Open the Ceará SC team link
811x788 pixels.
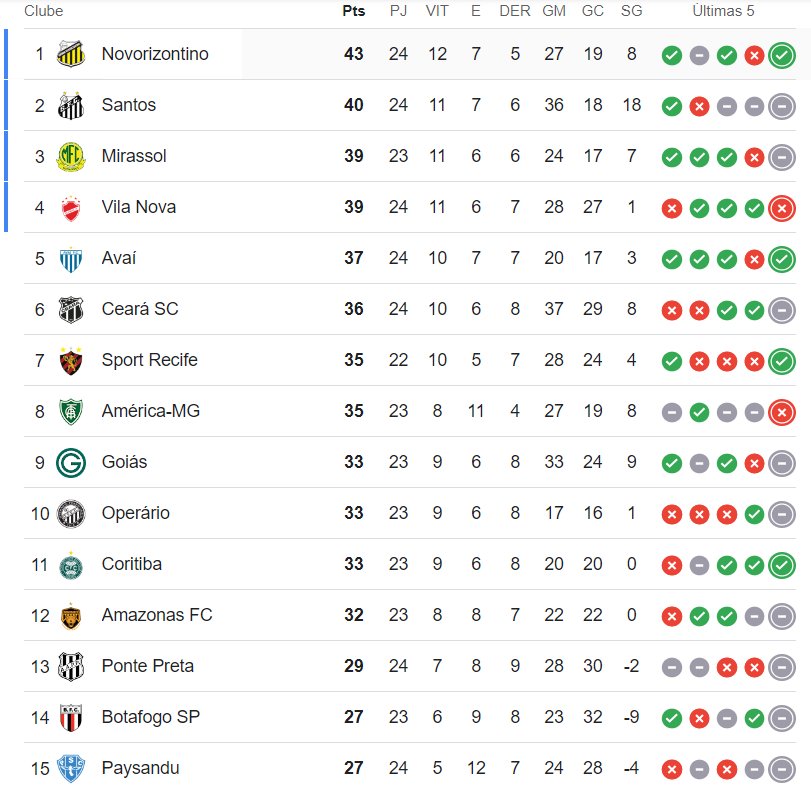tap(140, 309)
